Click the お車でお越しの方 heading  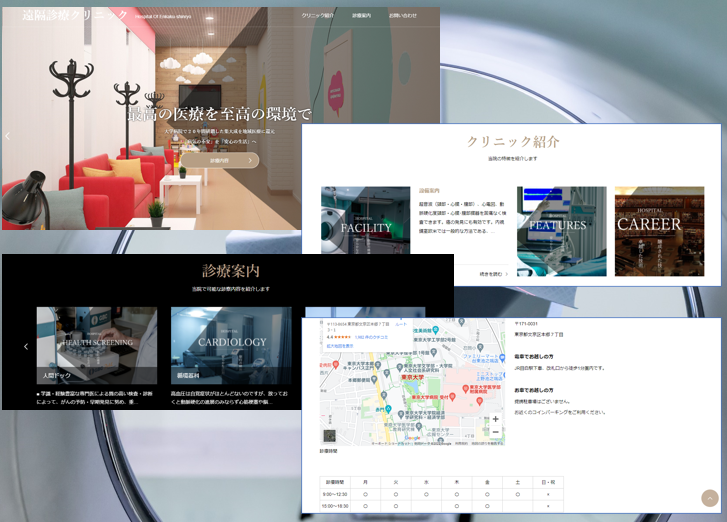point(534,390)
